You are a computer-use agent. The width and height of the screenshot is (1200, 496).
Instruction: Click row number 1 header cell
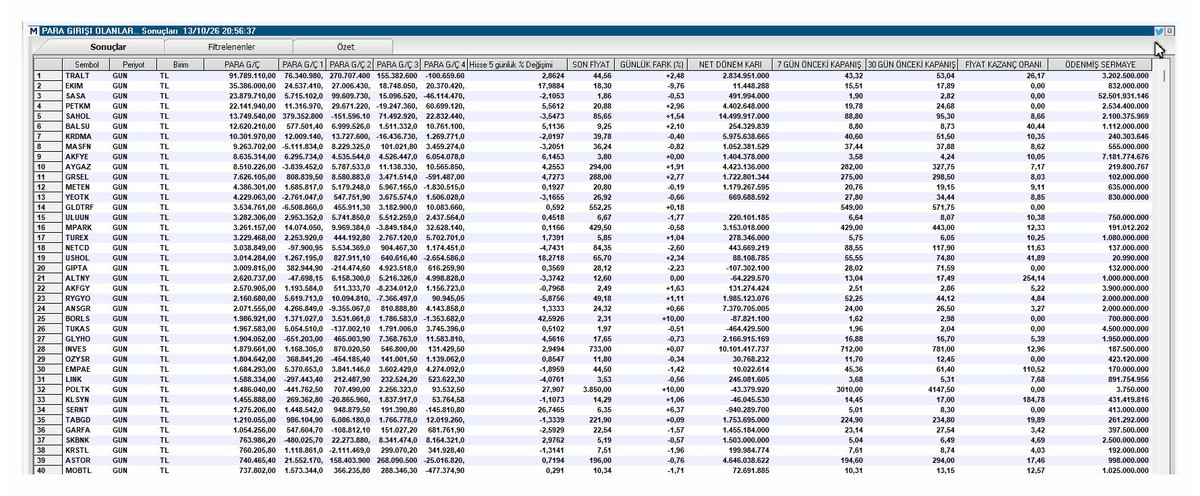point(48,75)
